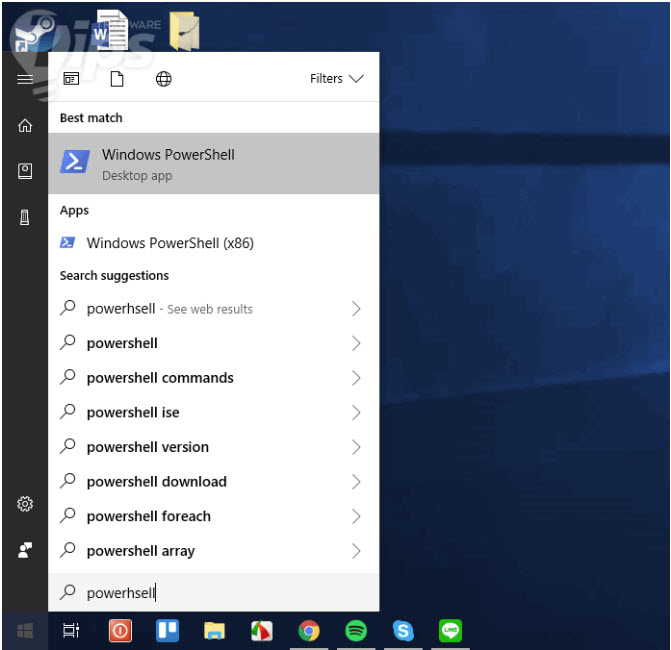Expand the Filters dropdown
671x650 pixels.
coord(337,79)
